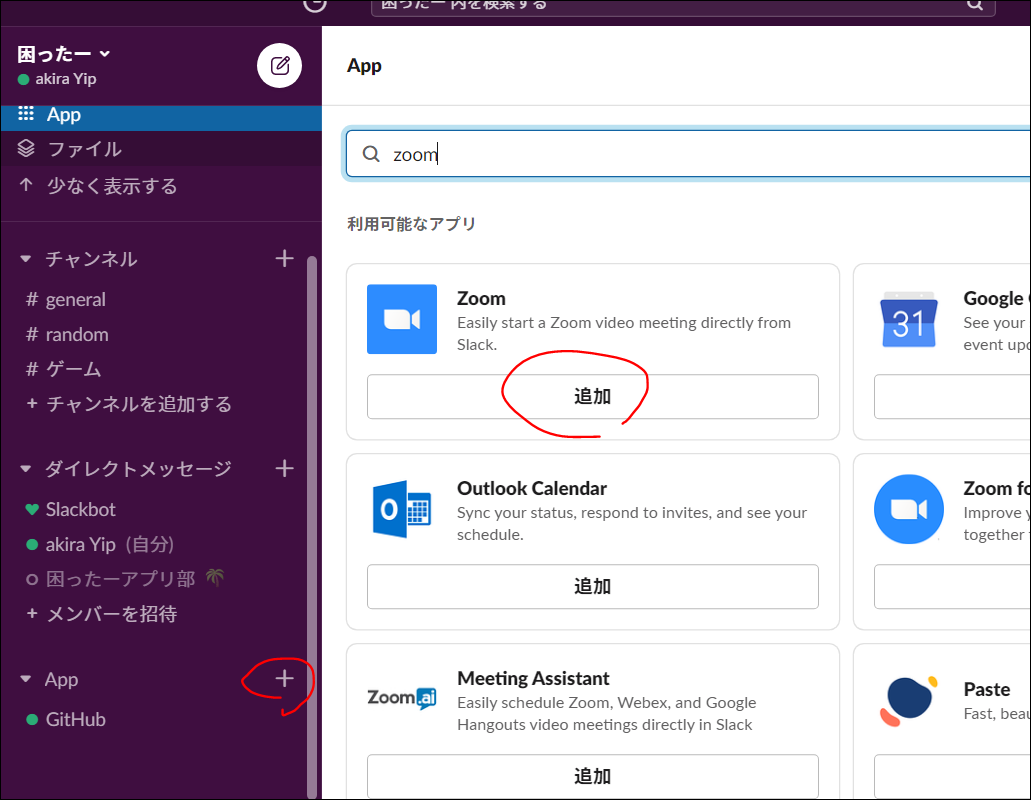1031x800 pixels.
Task: Click the Slackbot heart status icon
Action: coord(32,509)
